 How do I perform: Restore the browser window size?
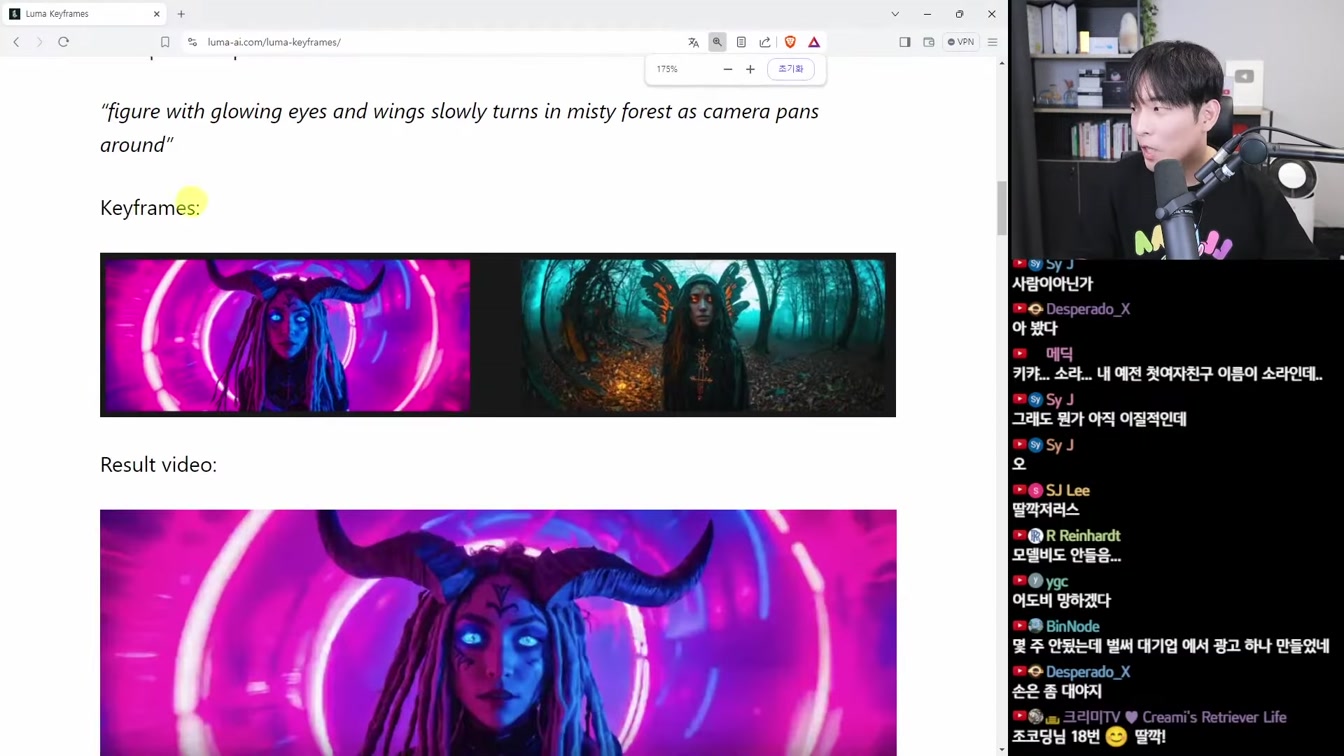959,14
